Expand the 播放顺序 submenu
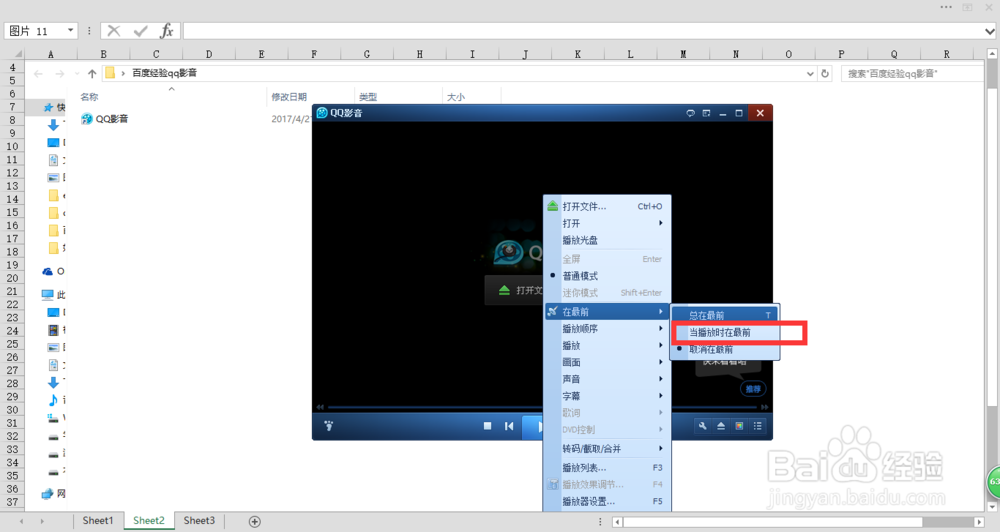The width and height of the screenshot is (1000, 532). pos(607,329)
